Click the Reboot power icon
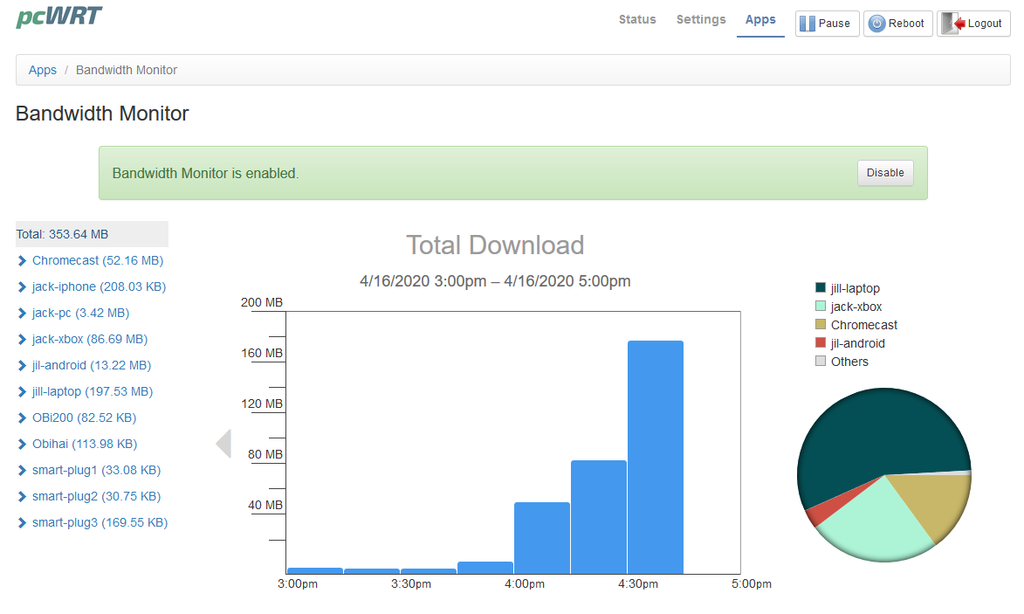Screen dimensions: 1024x614 (876, 24)
